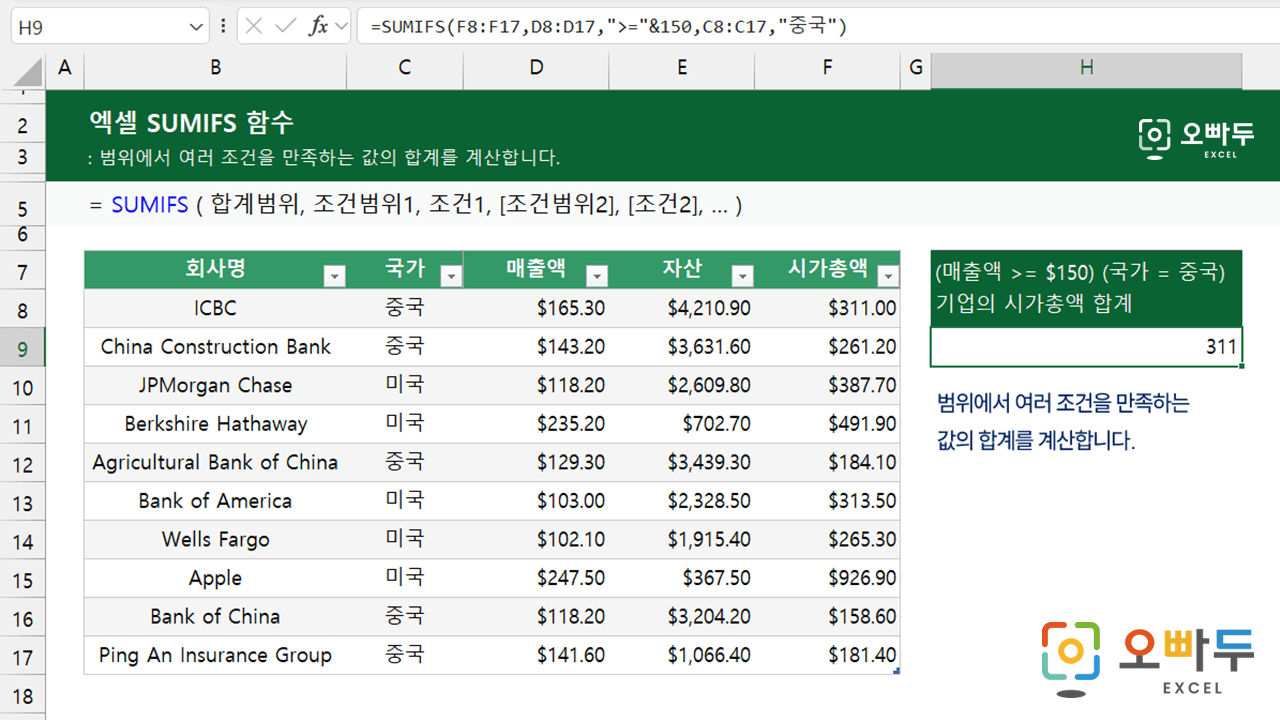
Task: Click the Berkshire Hathaway cell
Action: (x=215, y=424)
